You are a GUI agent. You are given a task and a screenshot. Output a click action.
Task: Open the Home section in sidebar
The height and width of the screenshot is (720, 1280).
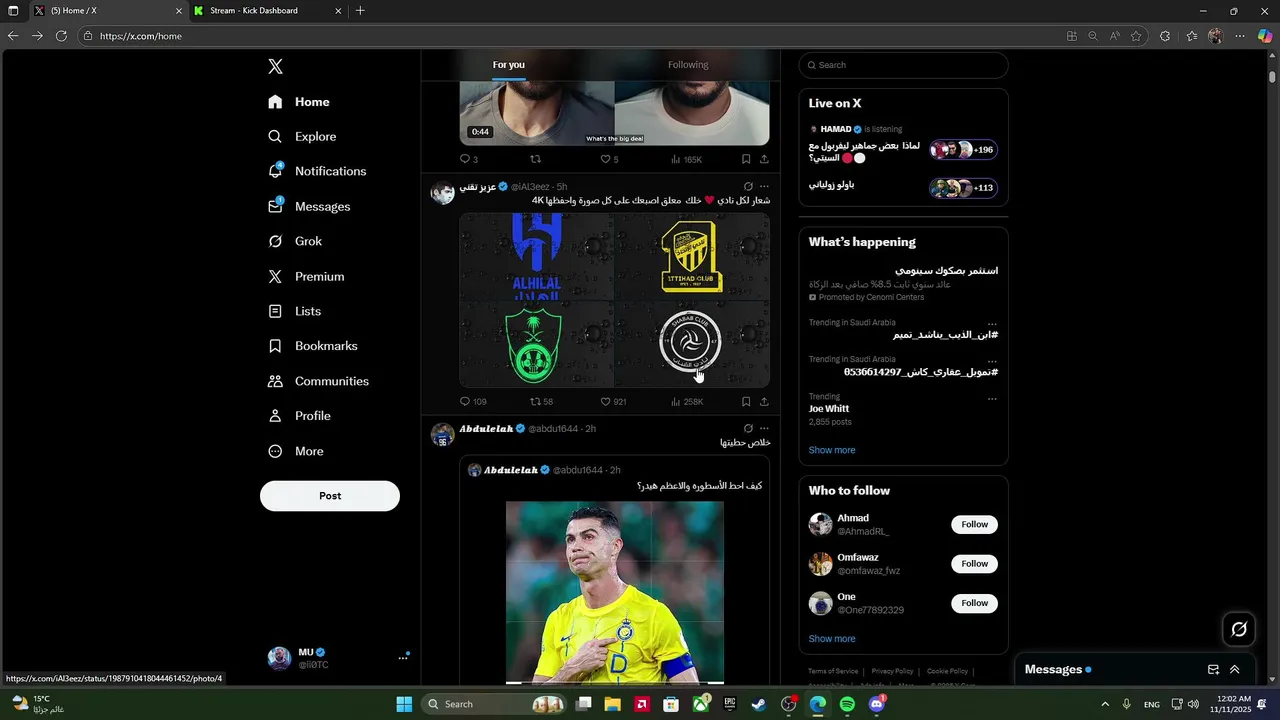click(299, 102)
